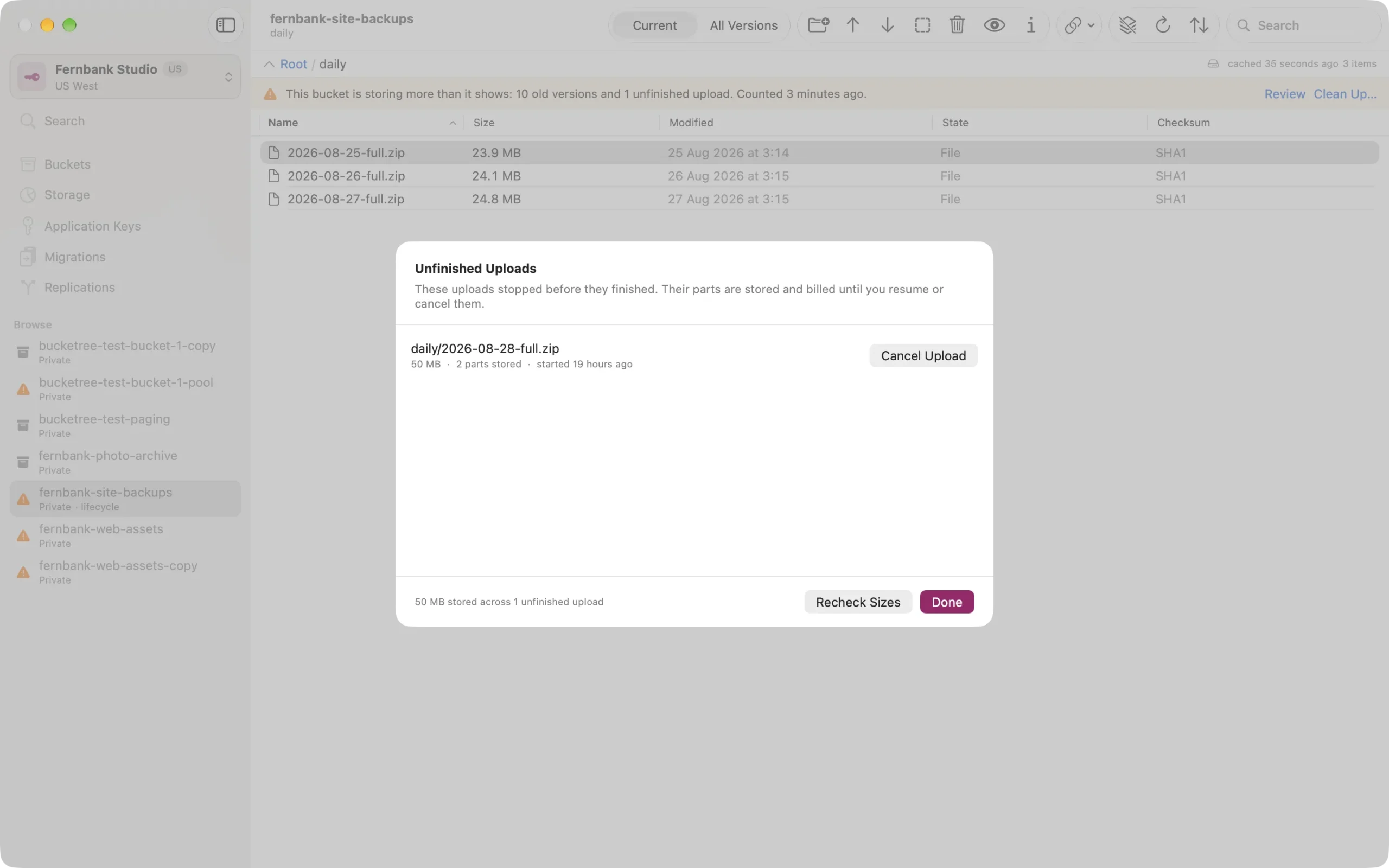Open Application Keys in the sidebar

point(125,226)
